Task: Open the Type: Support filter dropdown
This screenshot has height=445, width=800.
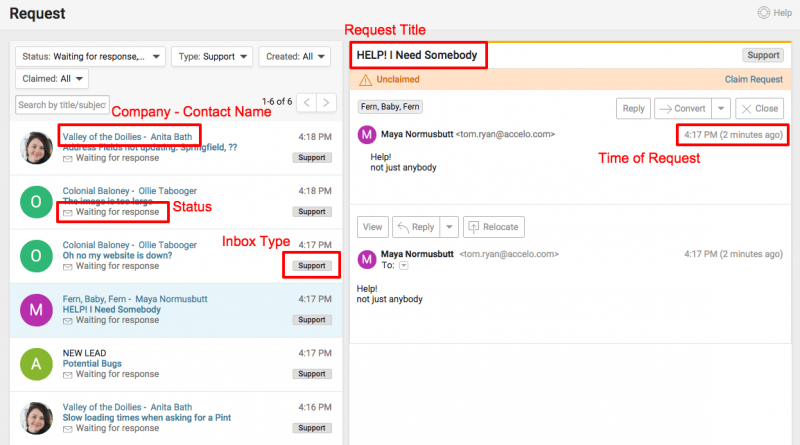Action: point(212,57)
